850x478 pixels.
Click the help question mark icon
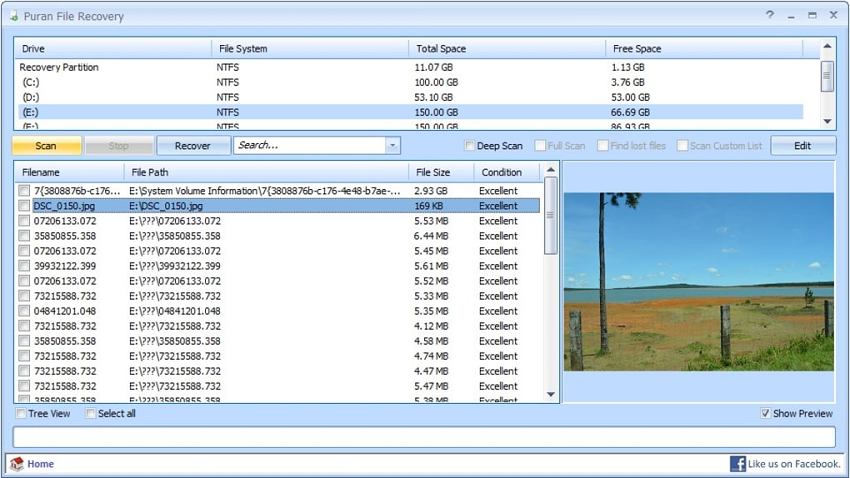click(770, 15)
